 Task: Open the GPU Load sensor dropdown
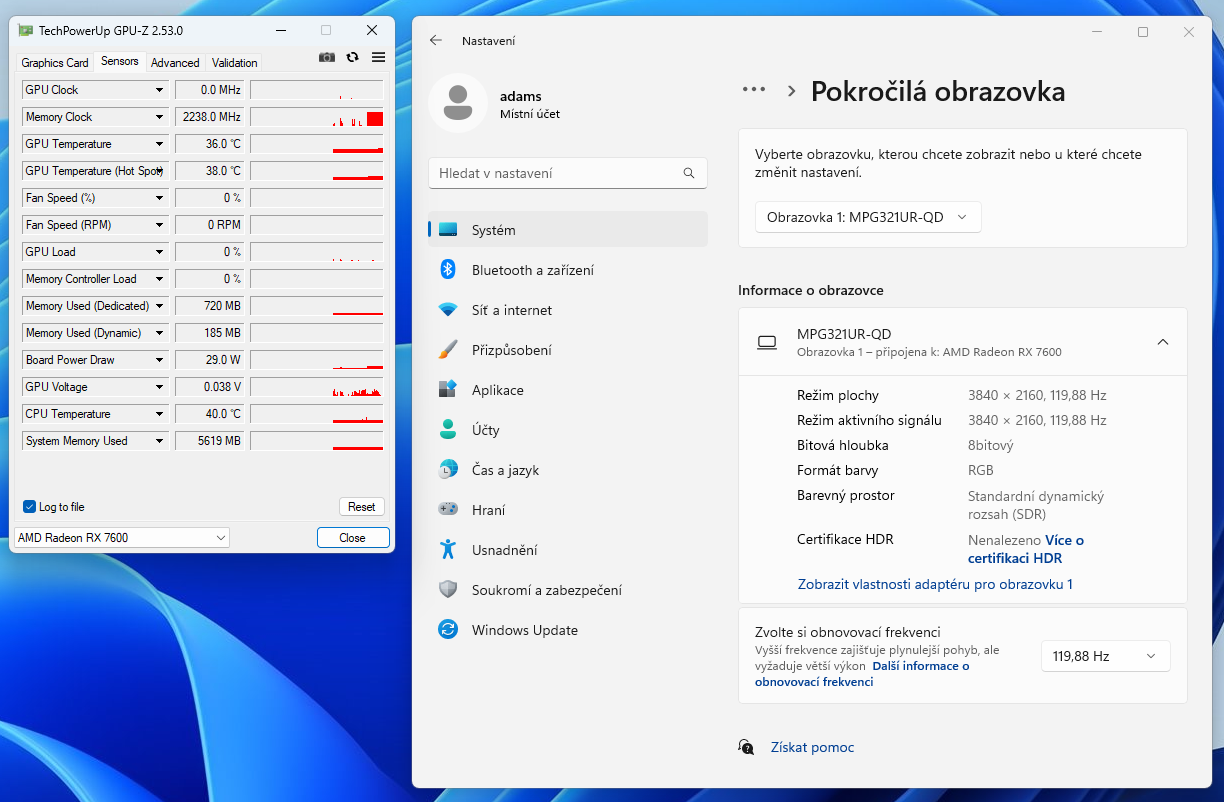[x=159, y=252]
